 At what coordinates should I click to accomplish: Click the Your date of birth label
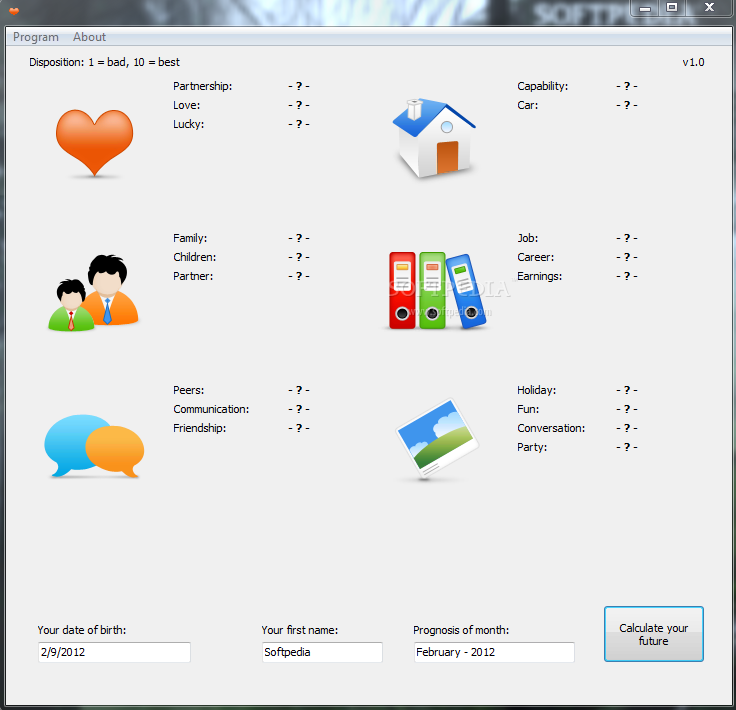point(82,630)
